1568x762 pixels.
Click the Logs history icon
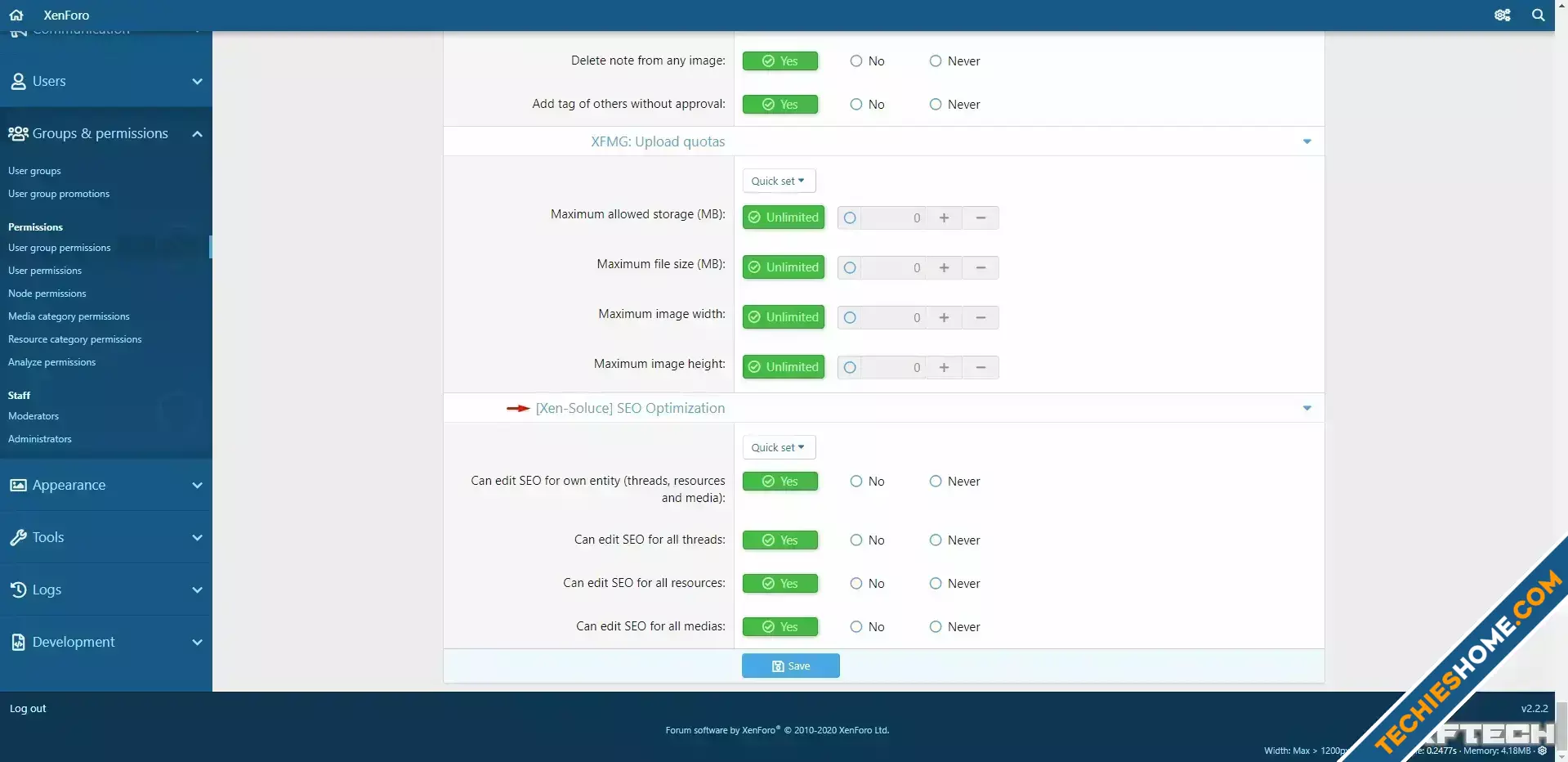point(18,589)
